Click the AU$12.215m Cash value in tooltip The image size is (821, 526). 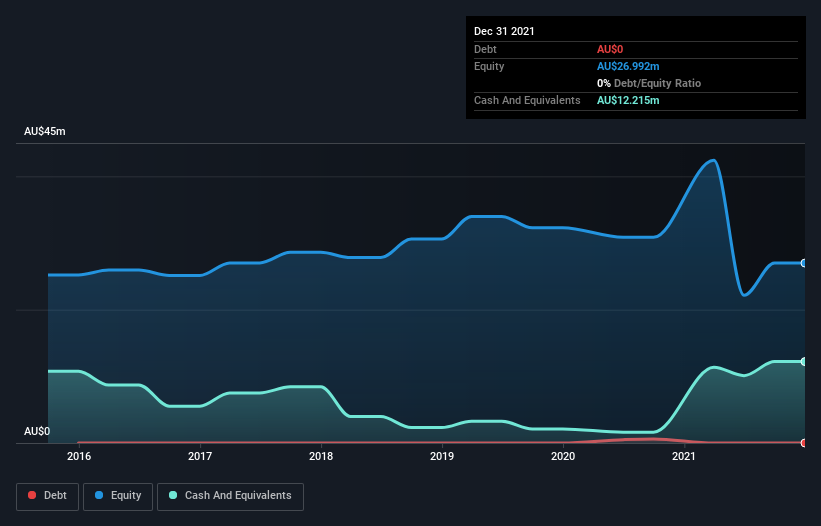click(x=629, y=100)
